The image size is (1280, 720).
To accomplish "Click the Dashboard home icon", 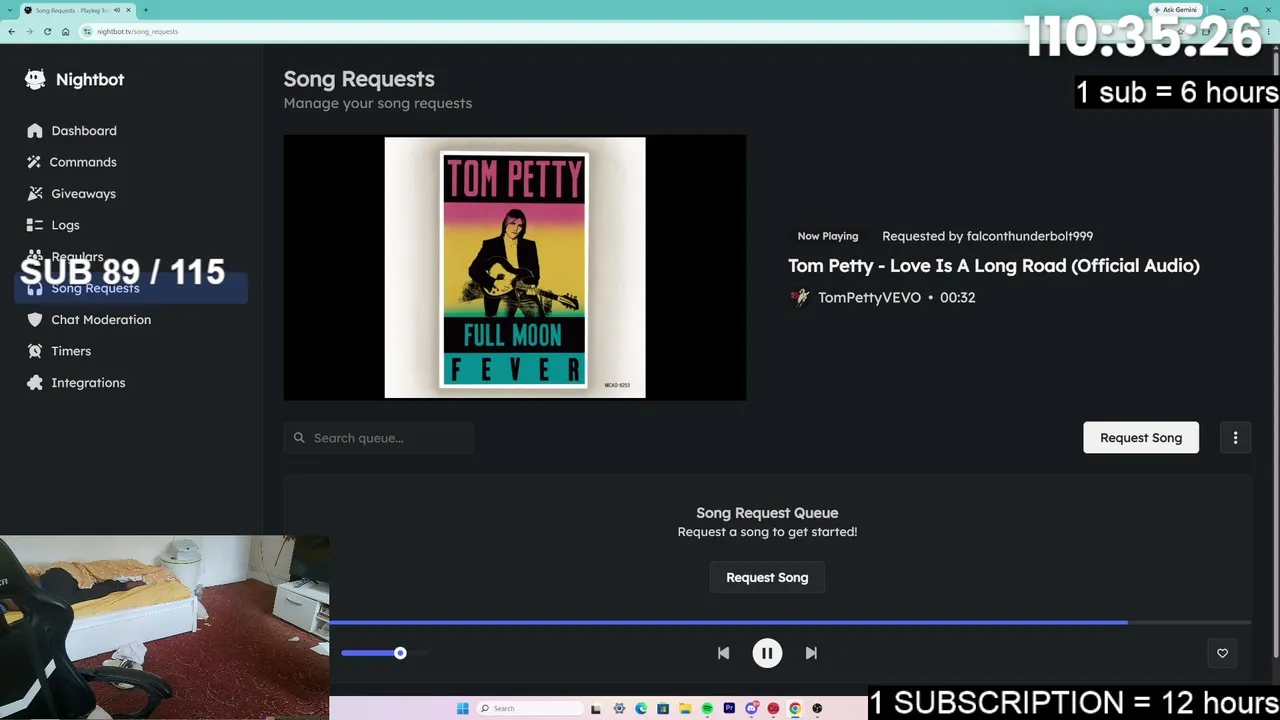I will tap(35, 131).
